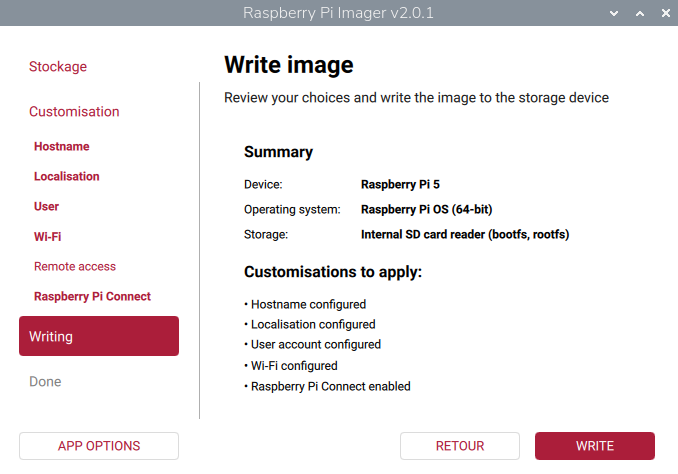
Task: Start writing with the WRITE button
Action: [x=595, y=446]
